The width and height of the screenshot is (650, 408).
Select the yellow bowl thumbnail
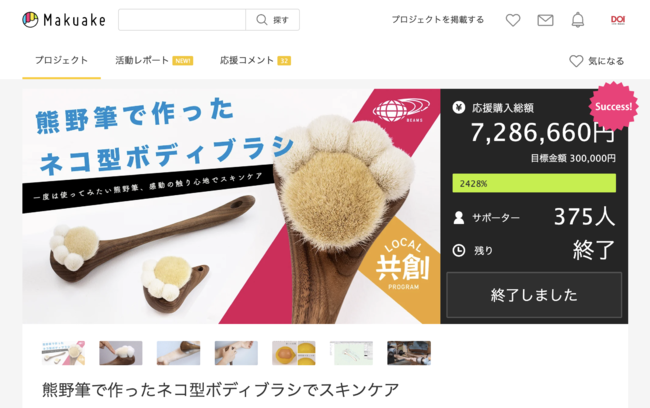[293, 353]
